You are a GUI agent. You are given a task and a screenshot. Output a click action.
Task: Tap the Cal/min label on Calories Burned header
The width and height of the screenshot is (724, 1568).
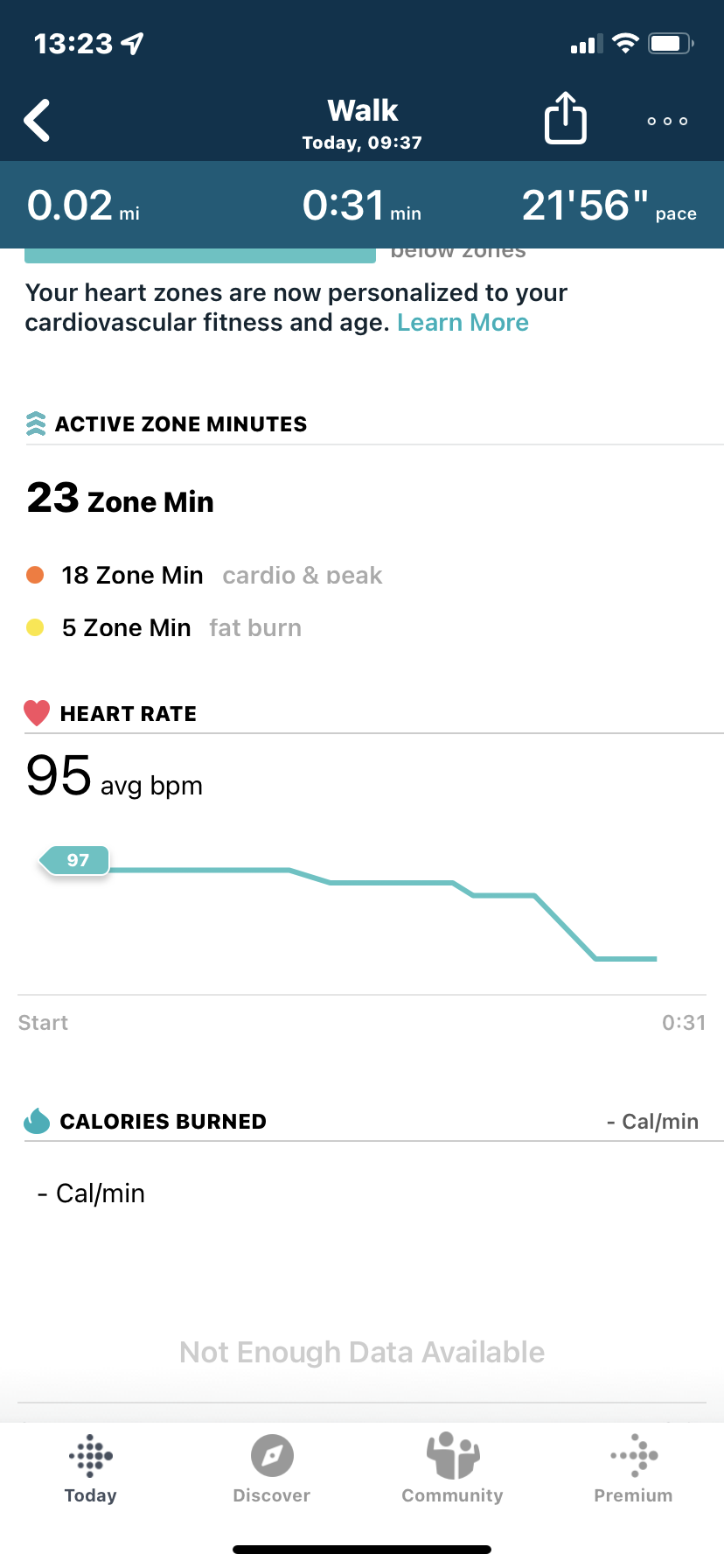click(x=653, y=1121)
